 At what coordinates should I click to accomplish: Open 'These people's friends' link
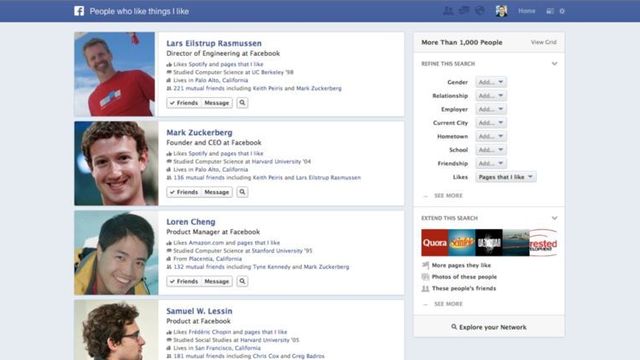[x=464, y=288]
